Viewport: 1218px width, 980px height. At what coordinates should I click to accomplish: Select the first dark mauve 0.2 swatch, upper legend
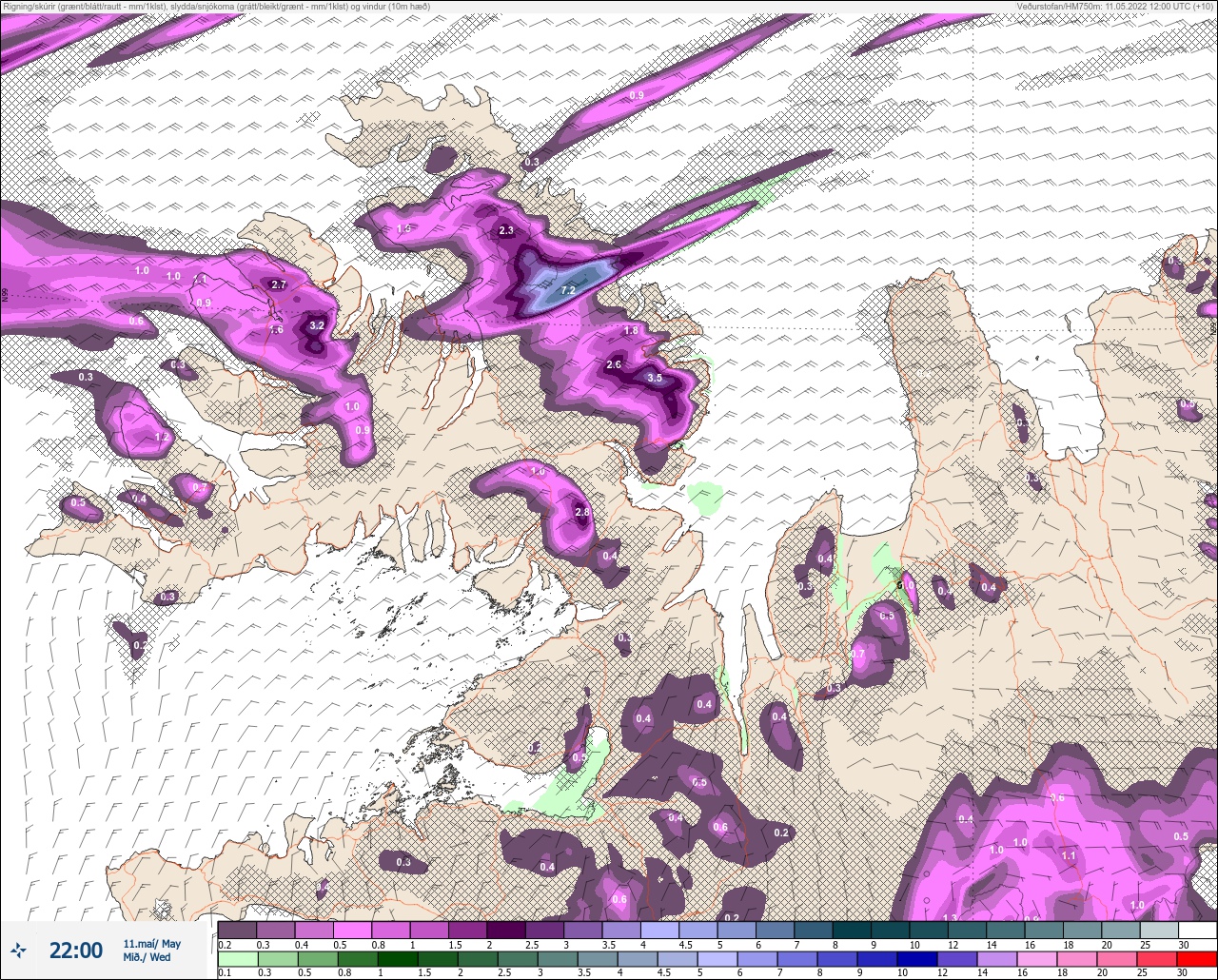pyautogui.click(x=237, y=930)
